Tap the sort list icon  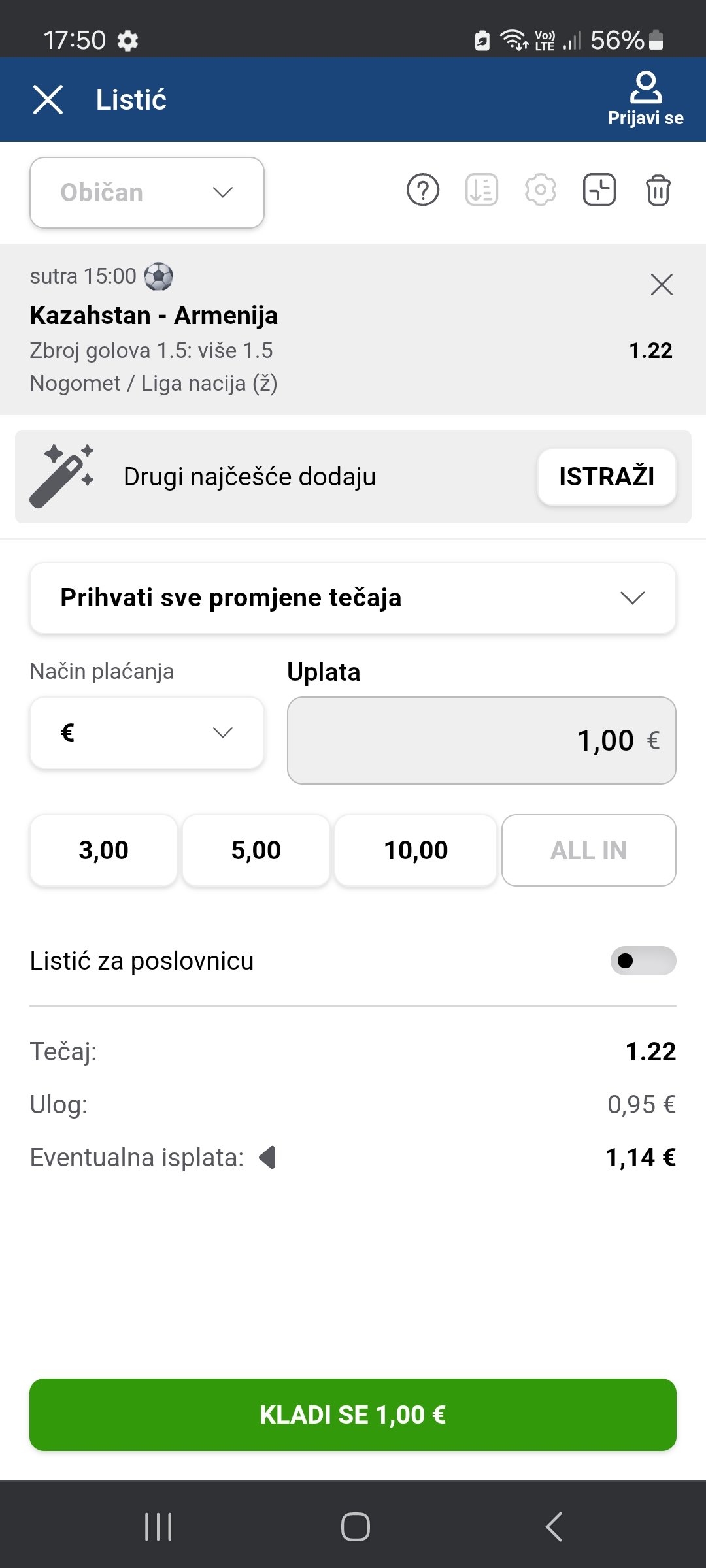(x=482, y=191)
